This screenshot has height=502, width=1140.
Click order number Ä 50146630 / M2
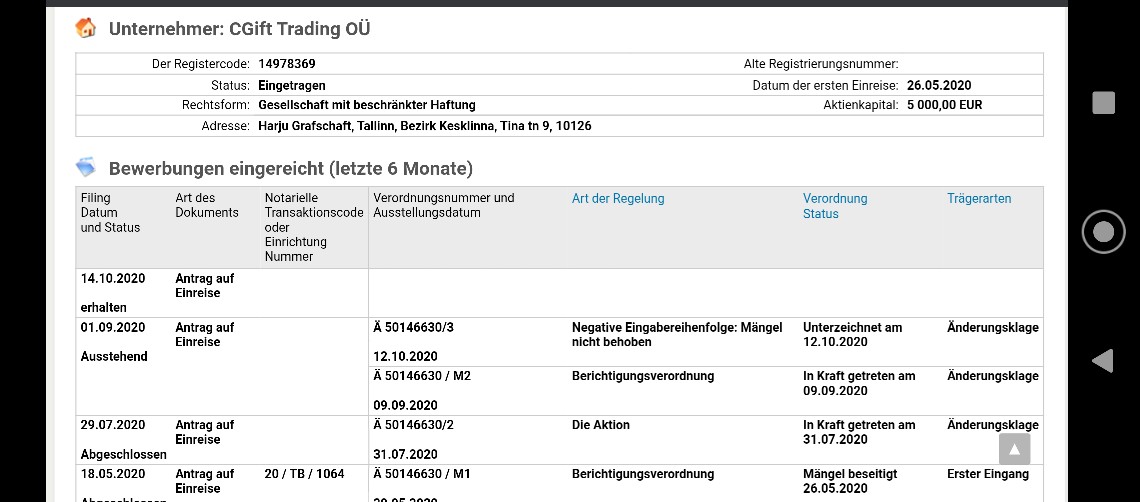422,376
